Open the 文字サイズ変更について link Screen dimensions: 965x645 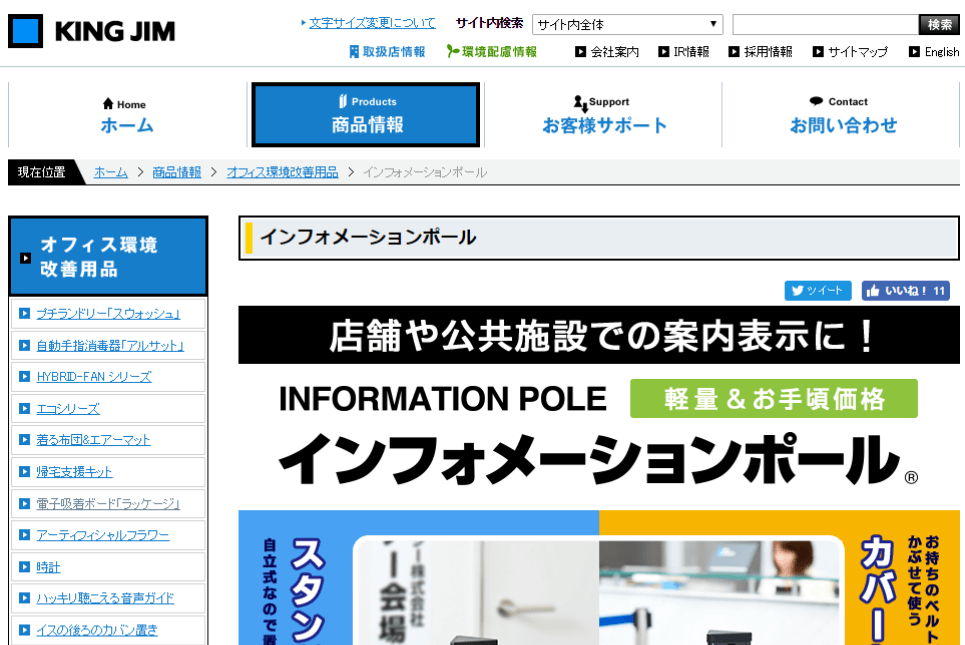[372, 23]
